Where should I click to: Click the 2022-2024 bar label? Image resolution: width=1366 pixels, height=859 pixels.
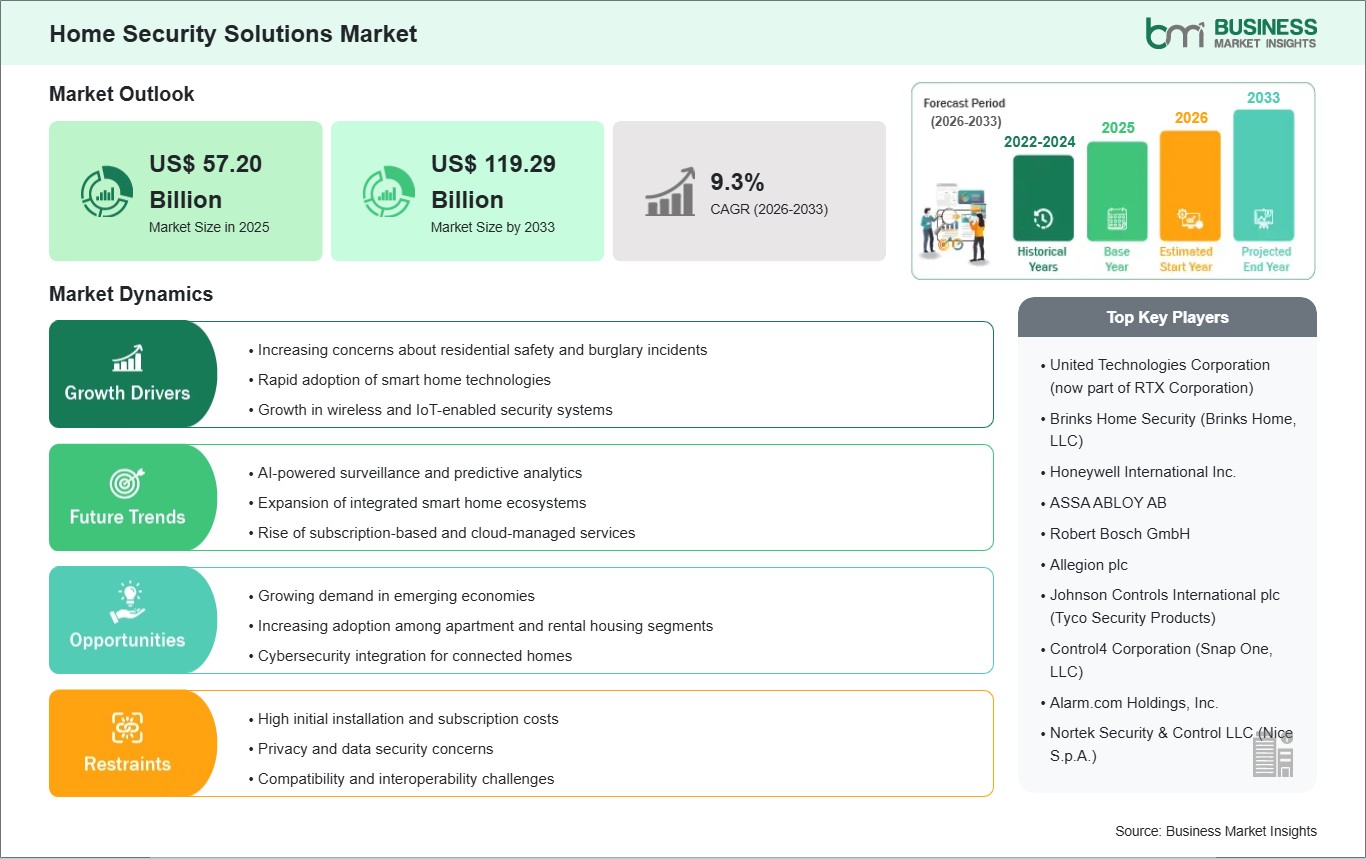[1040, 142]
